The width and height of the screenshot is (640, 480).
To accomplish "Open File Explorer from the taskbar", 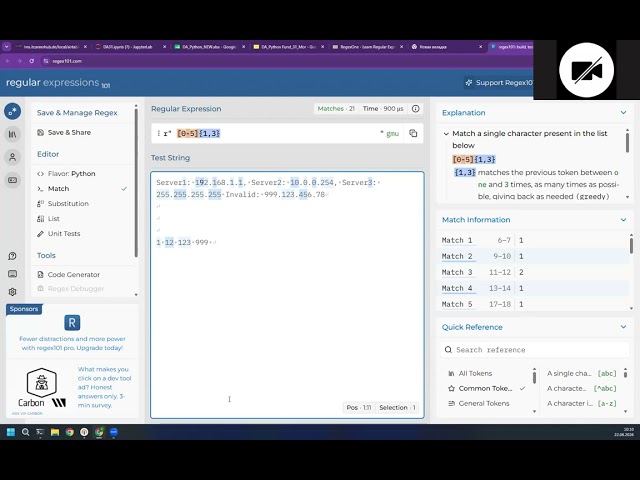I will tap(55, 432).
